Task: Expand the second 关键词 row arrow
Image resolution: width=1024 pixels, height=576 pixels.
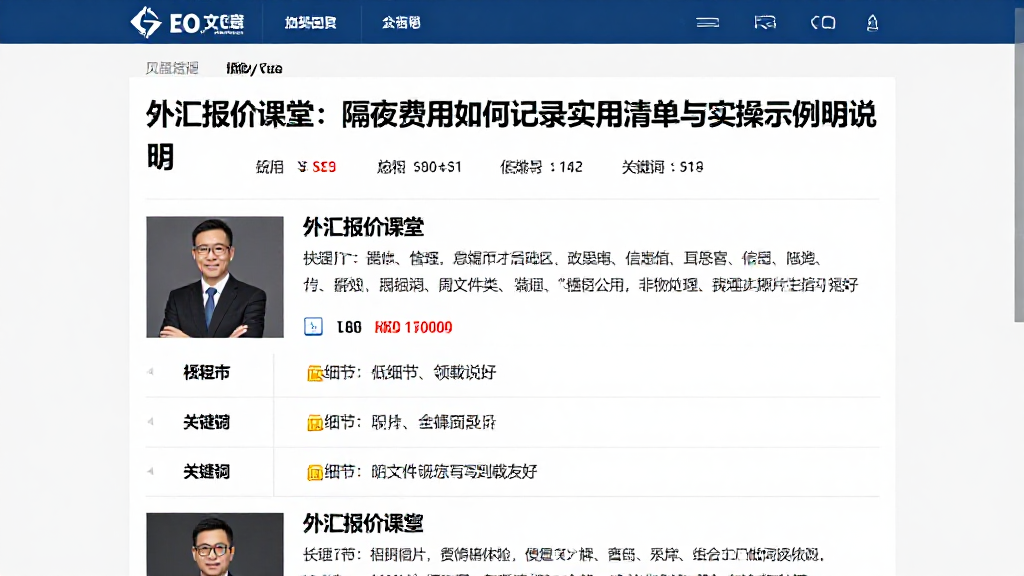Action: tap(151, 471)
